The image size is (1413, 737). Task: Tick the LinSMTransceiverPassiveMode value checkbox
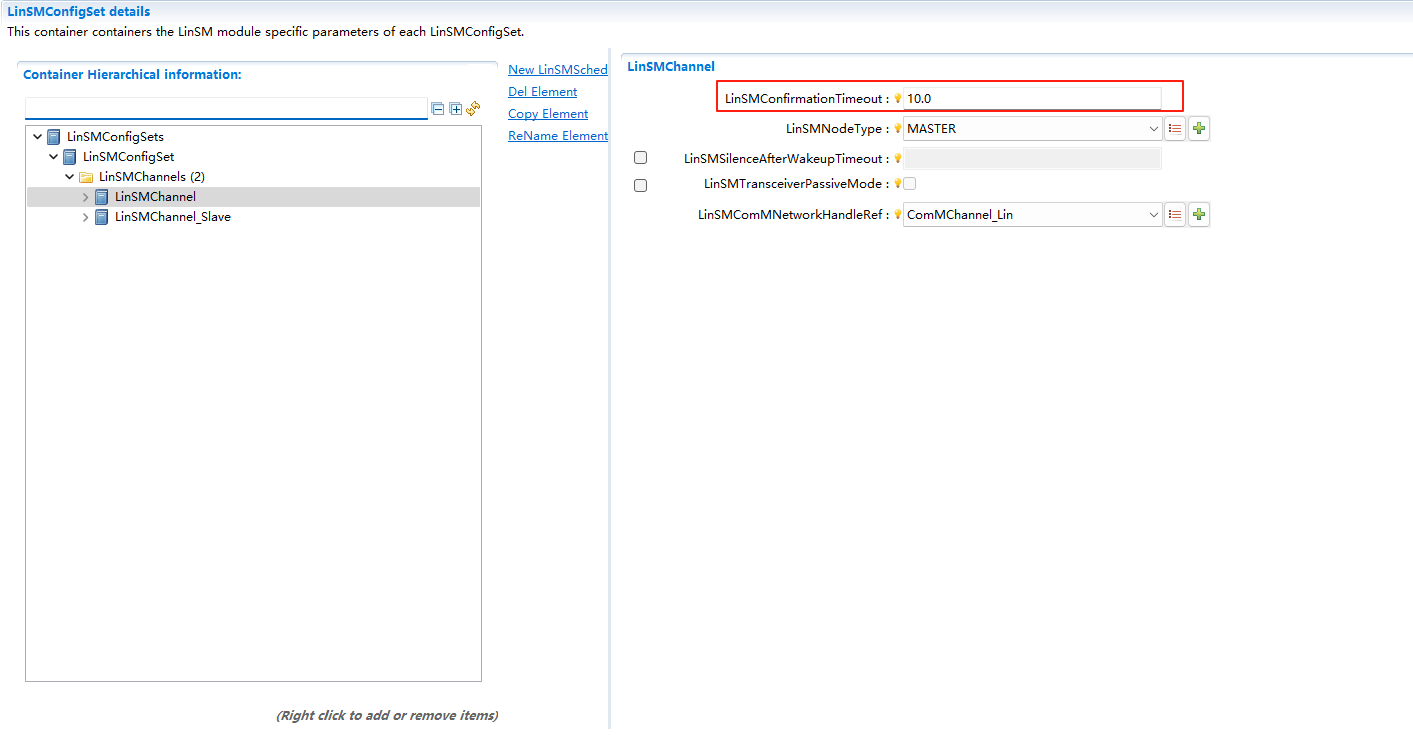pyautogui.click(x=910, y=184)
